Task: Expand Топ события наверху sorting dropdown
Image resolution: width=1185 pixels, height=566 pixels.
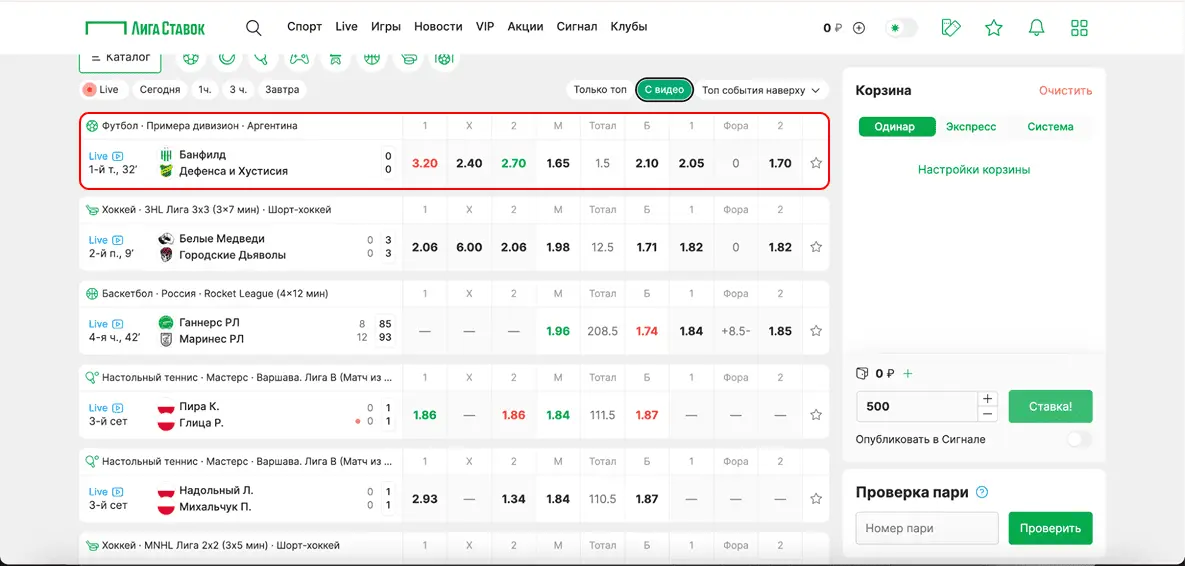Action: (761, 90)
